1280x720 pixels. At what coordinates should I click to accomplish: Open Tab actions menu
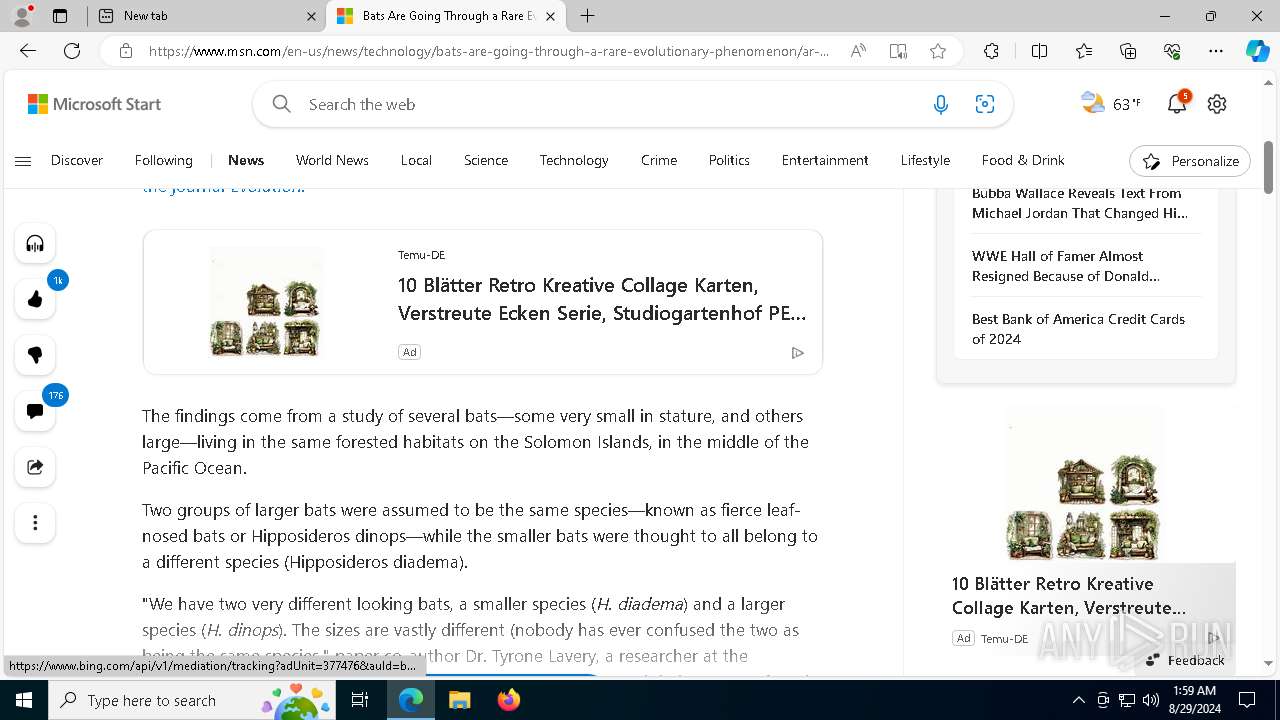coord(60,16)
